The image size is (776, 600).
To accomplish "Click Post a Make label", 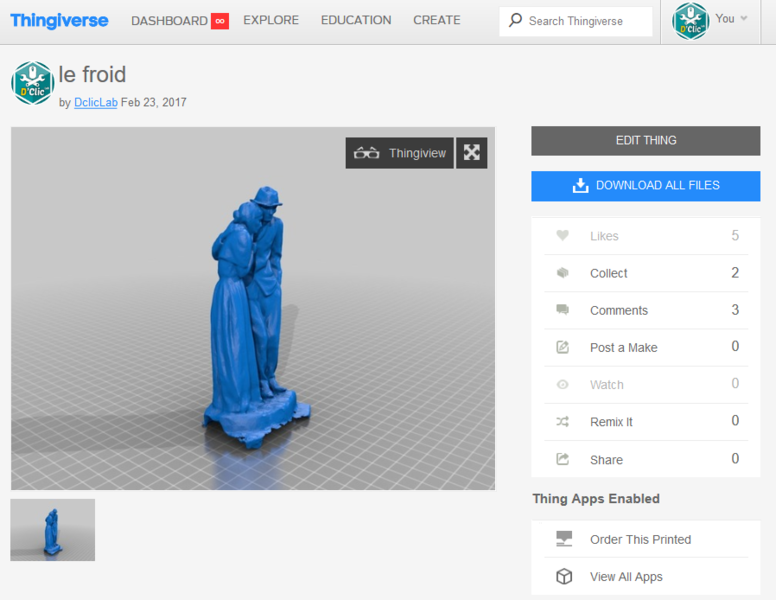I will tap(624, 348).
